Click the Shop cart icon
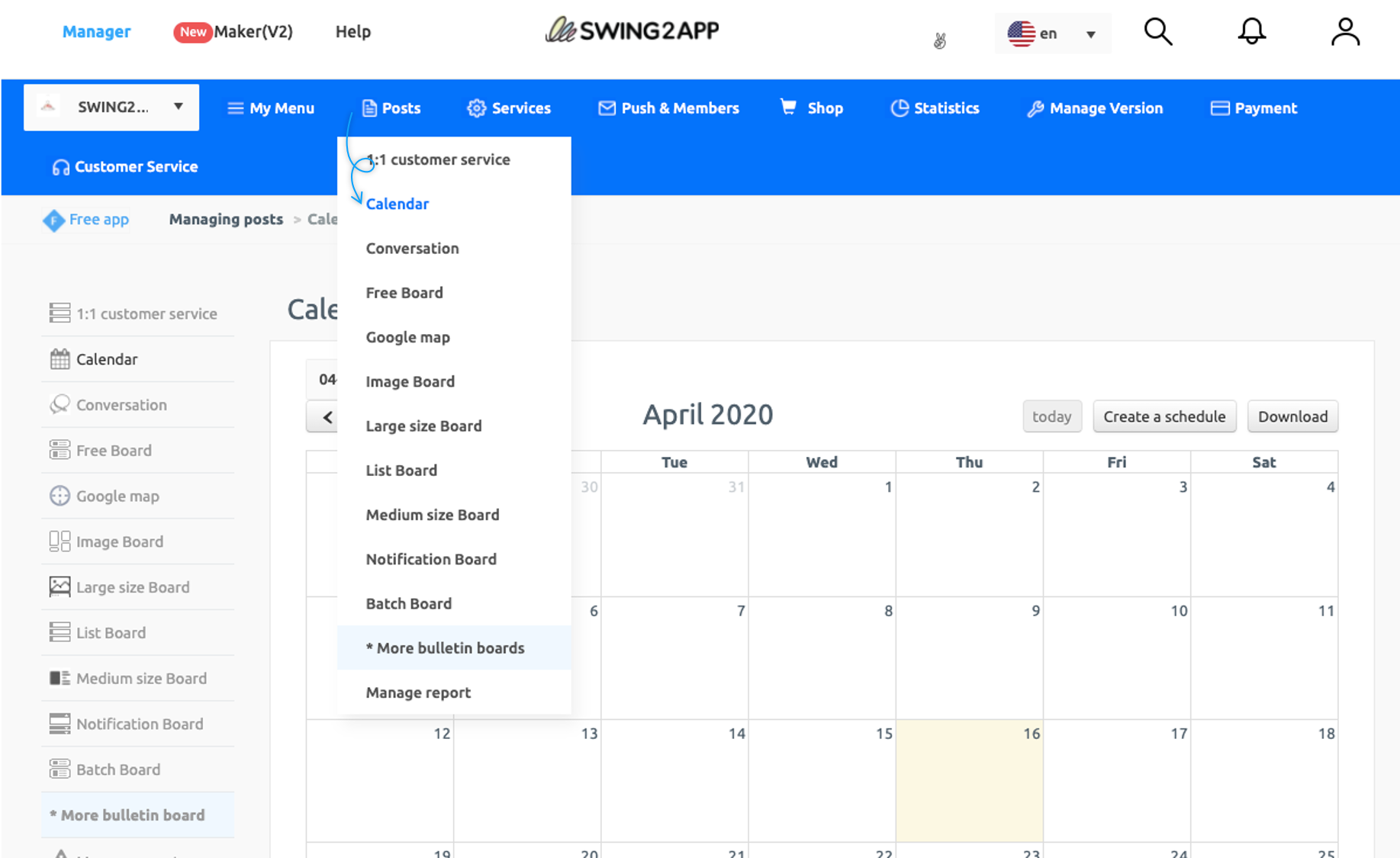This screenshot has width=1400, height=858. tap(788, 108)
